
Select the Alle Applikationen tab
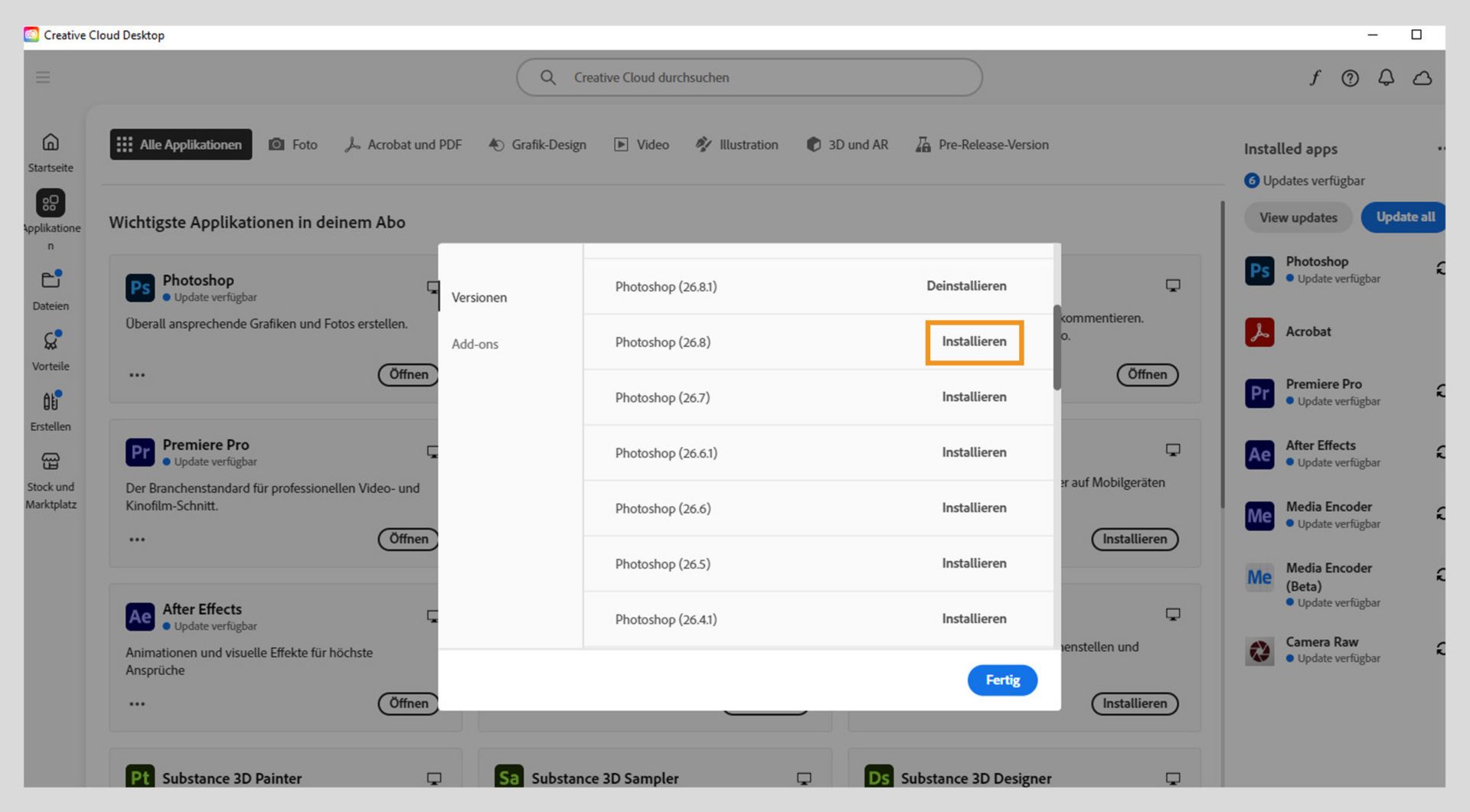181,145
